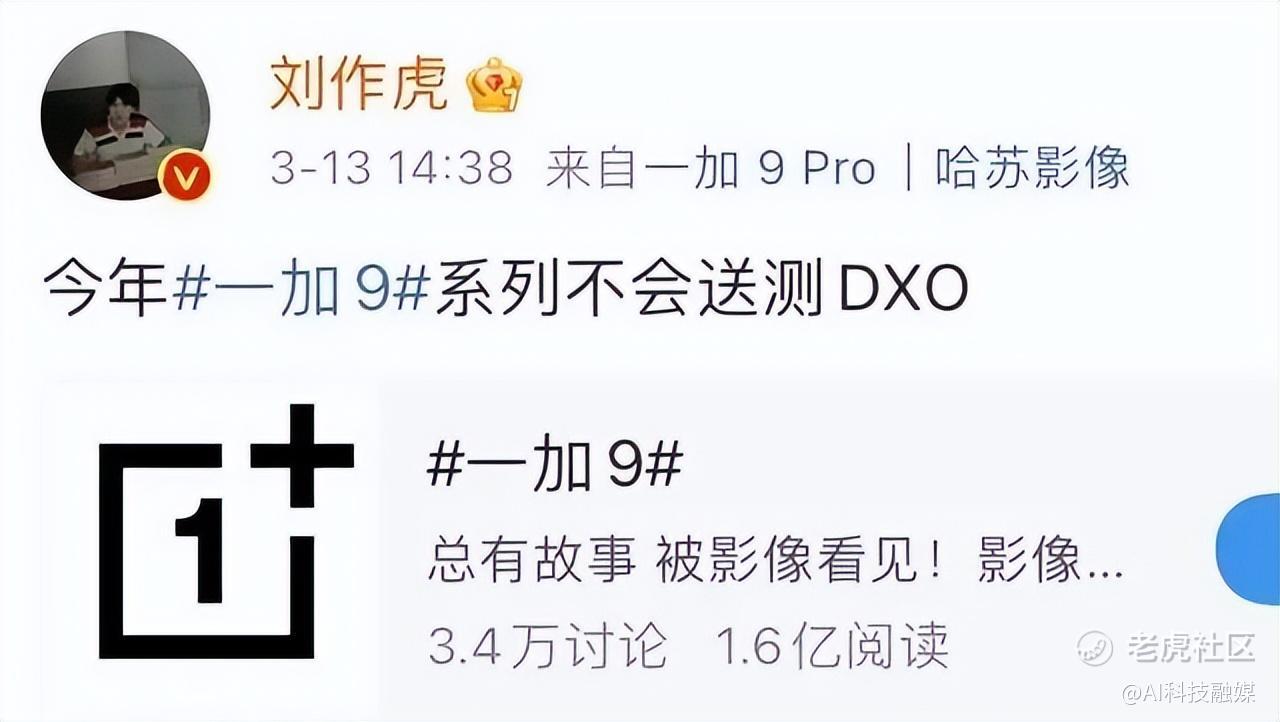Click the DXO word in the post
The image size is (1280, 722).
pyautogui.click(x=903, y=291)
